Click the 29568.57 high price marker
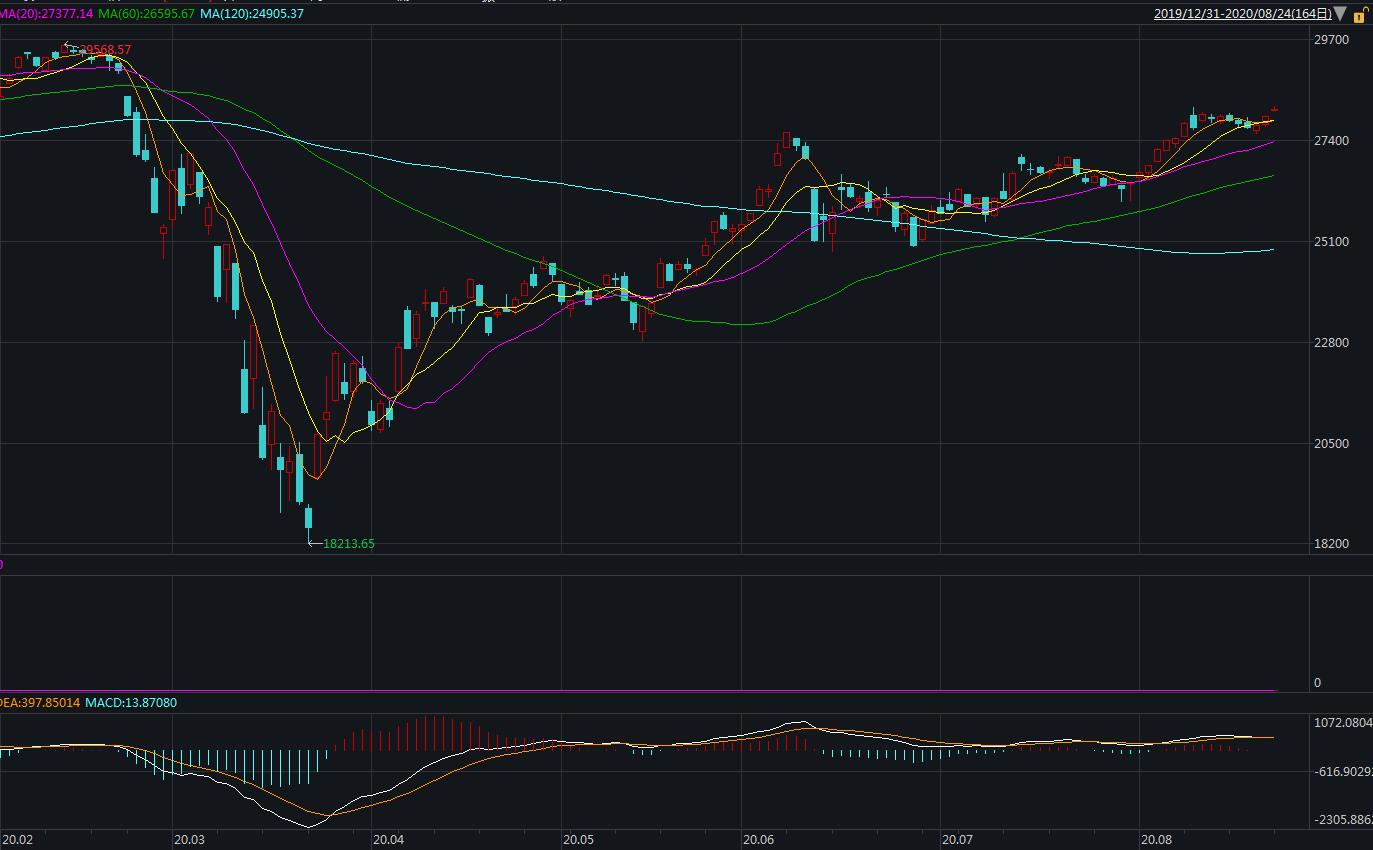This screenshot has height=850, width=1373. [x=105, y=50]
